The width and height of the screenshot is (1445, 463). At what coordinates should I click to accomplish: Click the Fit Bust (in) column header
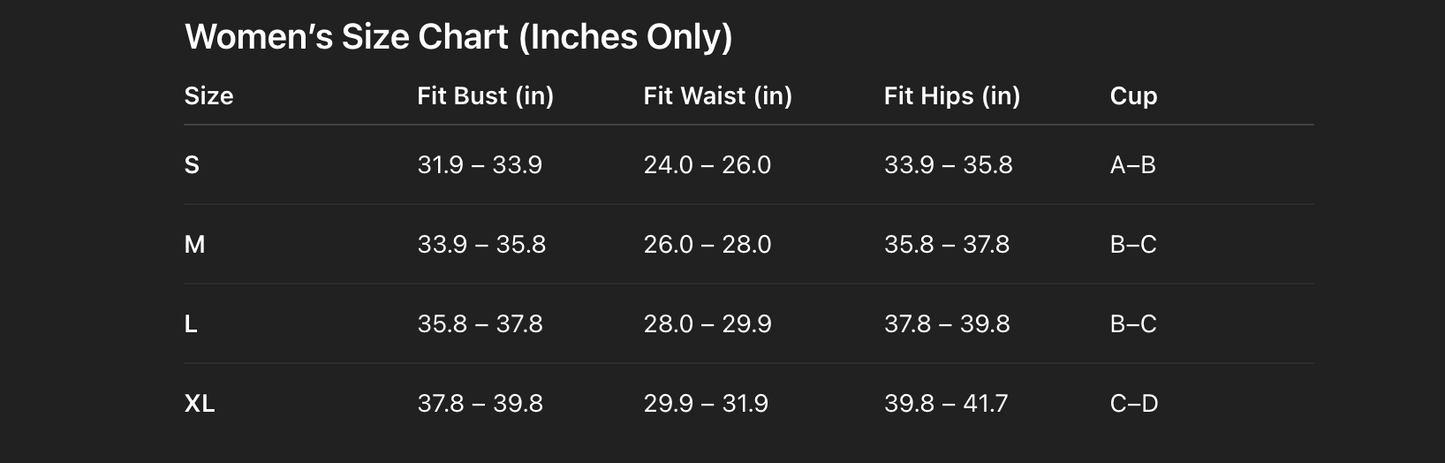485,96
